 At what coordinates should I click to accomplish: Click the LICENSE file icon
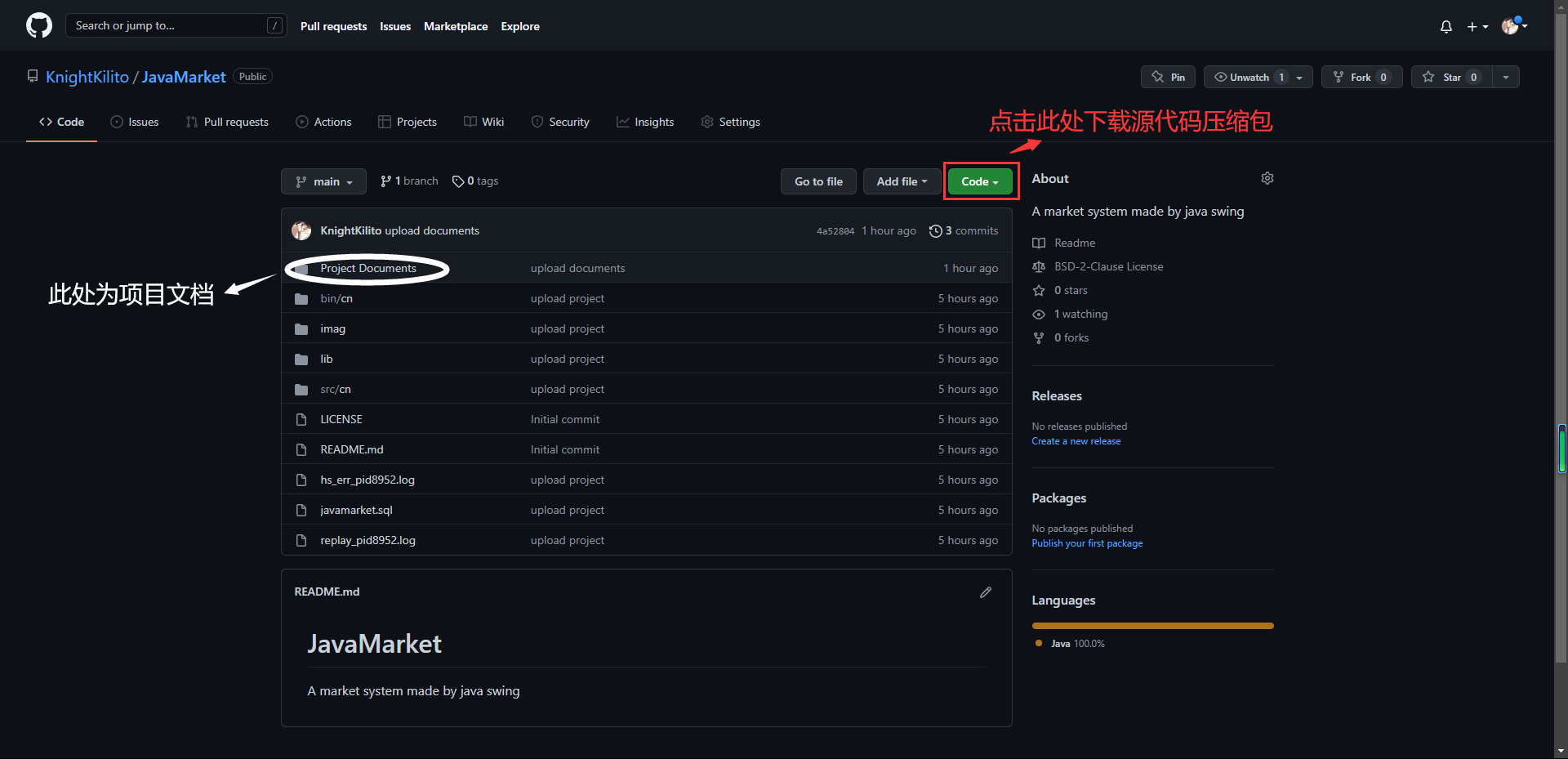coord(301,419)
